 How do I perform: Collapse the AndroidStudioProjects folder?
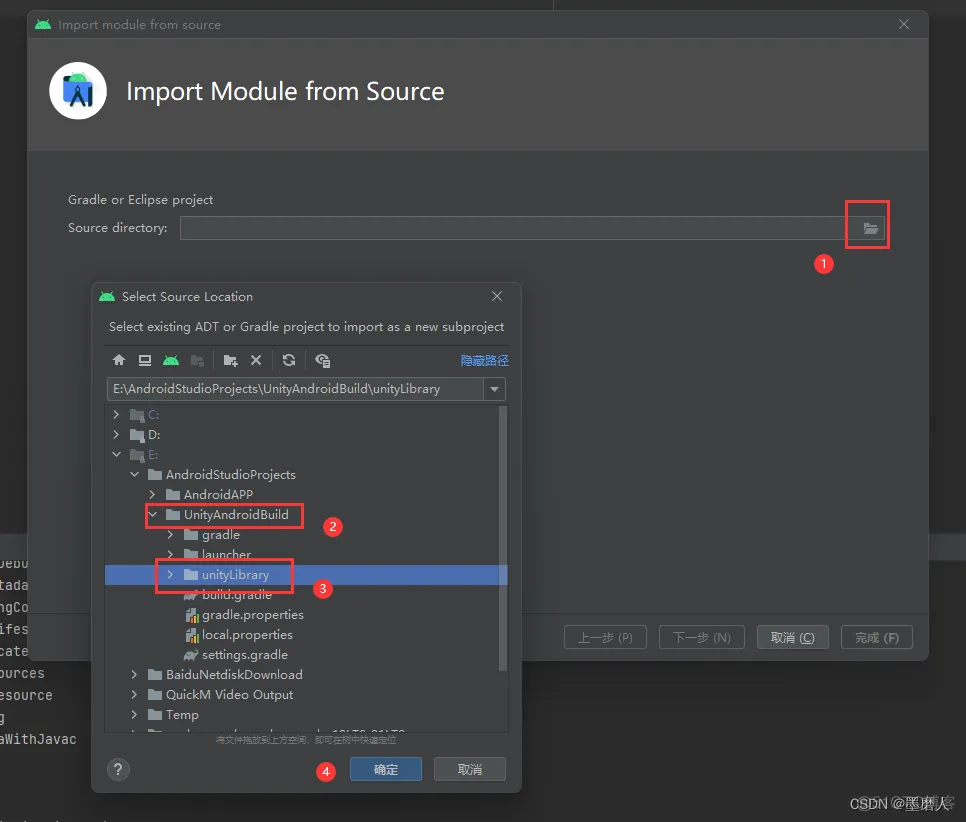pyautogui.click(x=134, y=474)
